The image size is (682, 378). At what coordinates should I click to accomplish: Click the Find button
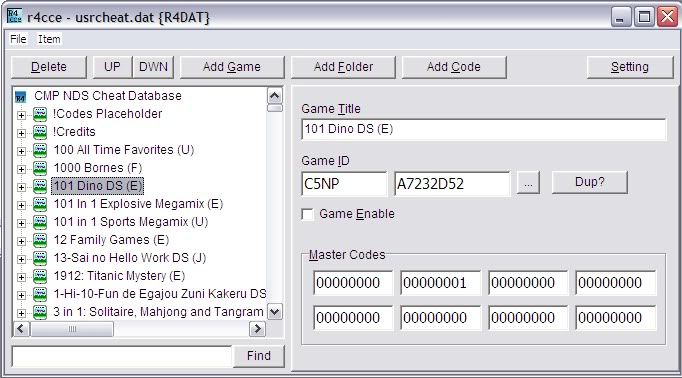(259, 356)
